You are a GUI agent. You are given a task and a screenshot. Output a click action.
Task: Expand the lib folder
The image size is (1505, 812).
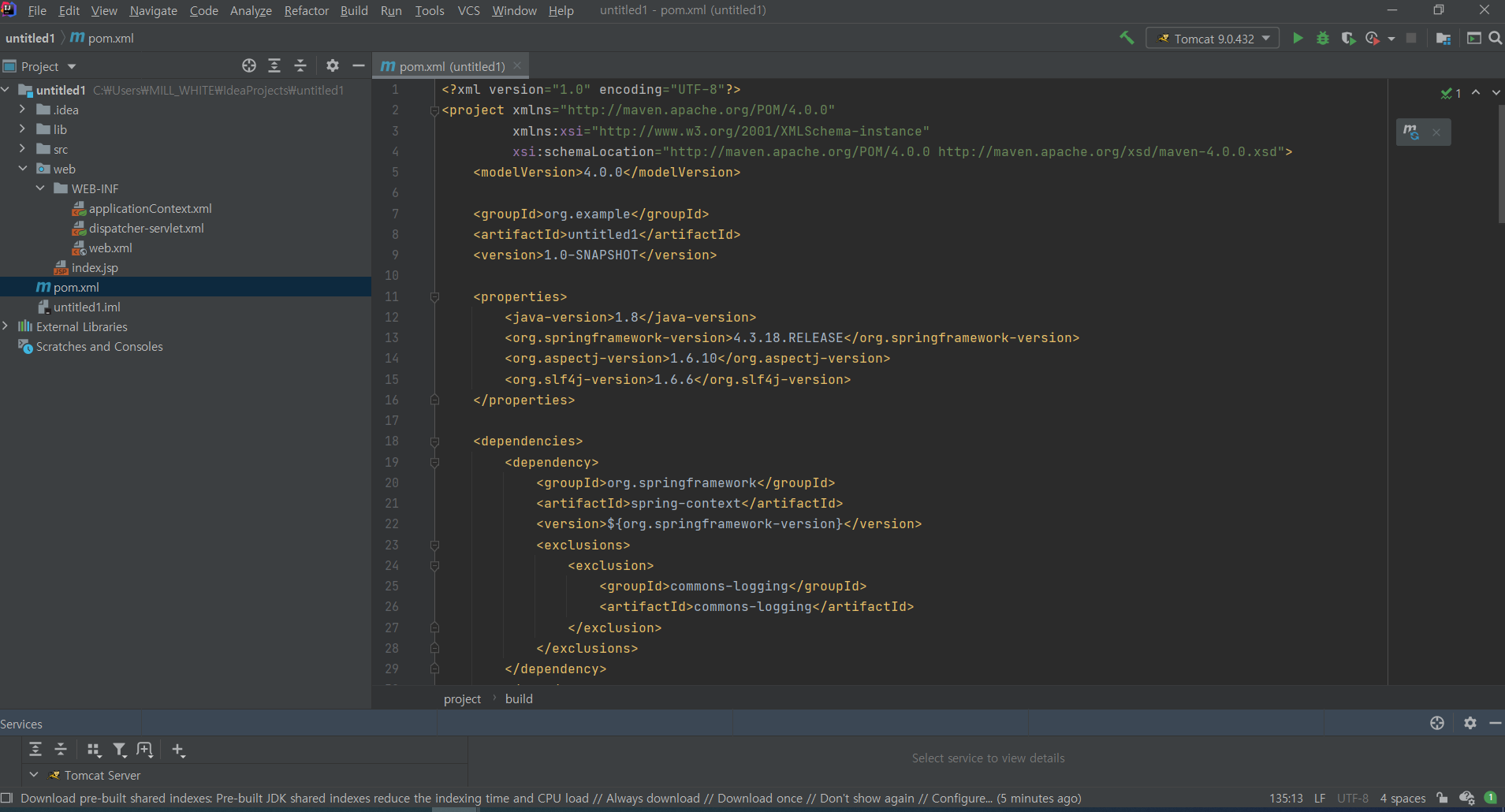tap(23, 129)
